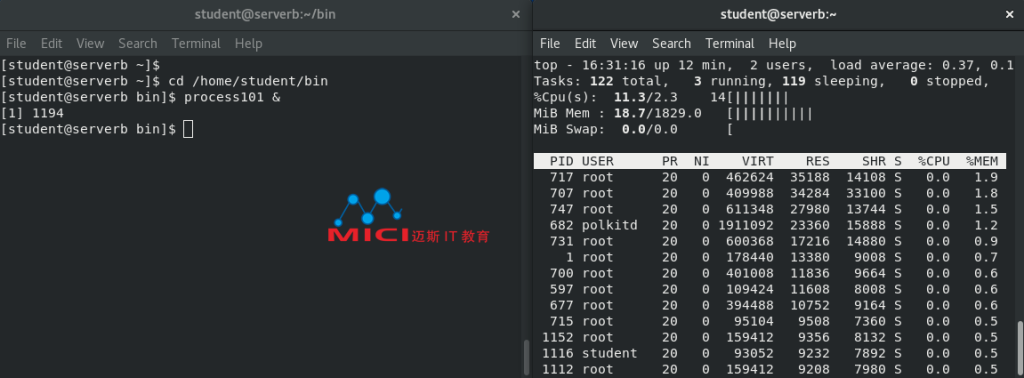
Task: Click the RES value 35188
Action: (x=810, y=177)
